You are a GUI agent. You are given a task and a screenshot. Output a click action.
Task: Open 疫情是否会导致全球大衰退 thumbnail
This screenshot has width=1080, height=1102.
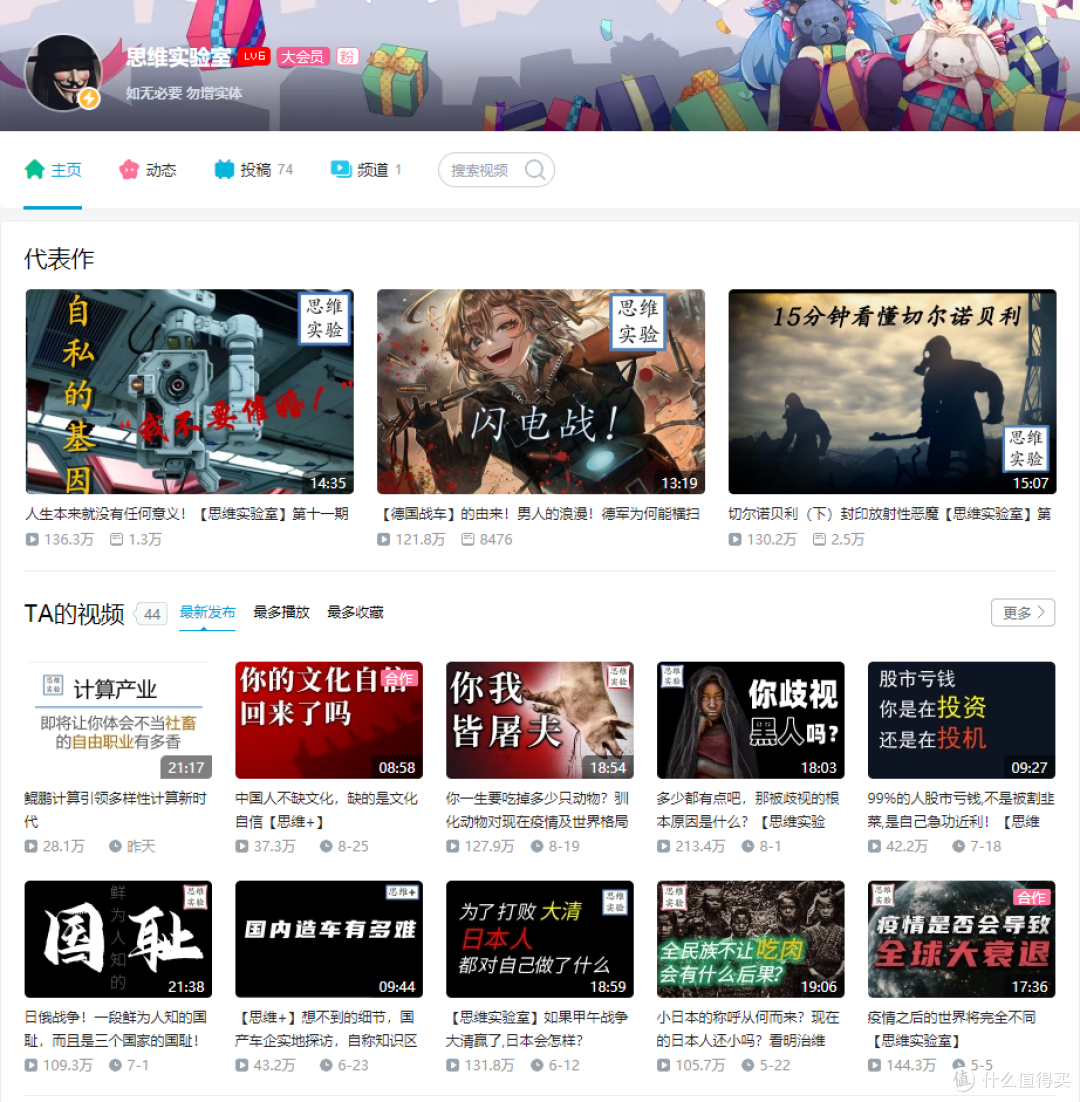point(961,939)
